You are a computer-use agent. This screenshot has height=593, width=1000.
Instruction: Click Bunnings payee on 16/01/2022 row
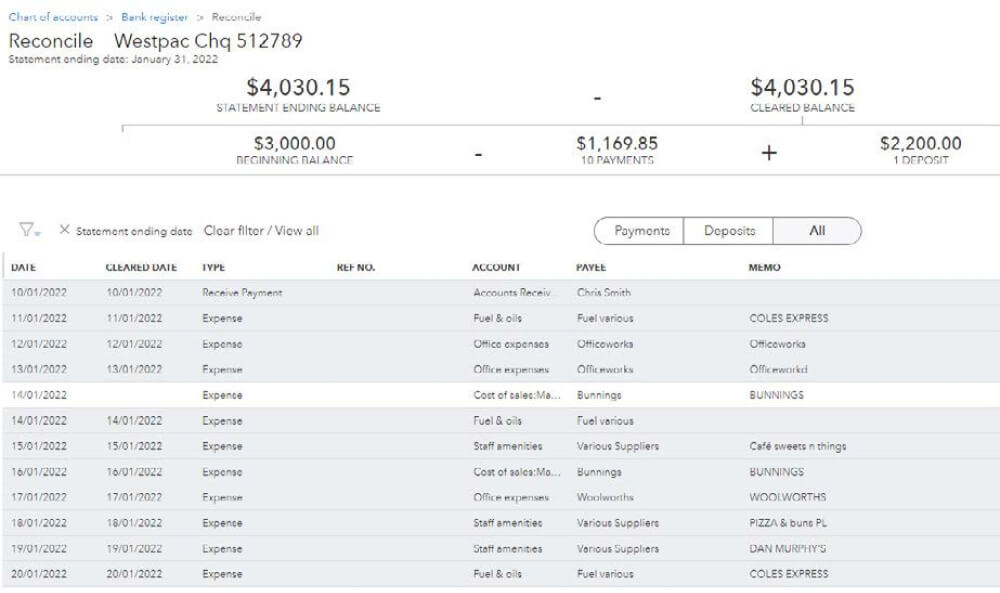(x=599, y=472)
